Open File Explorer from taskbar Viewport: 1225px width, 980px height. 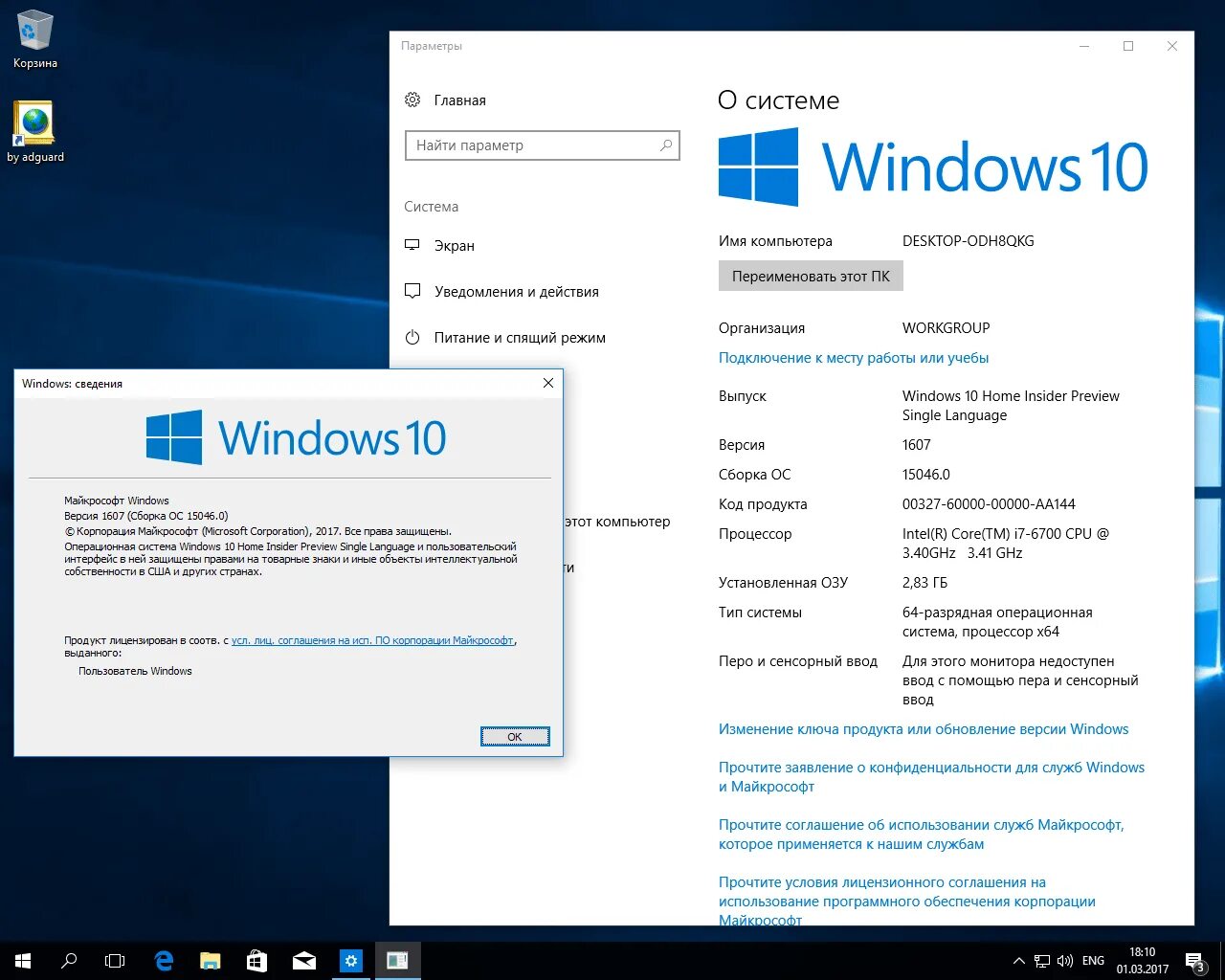coord(210,961)
